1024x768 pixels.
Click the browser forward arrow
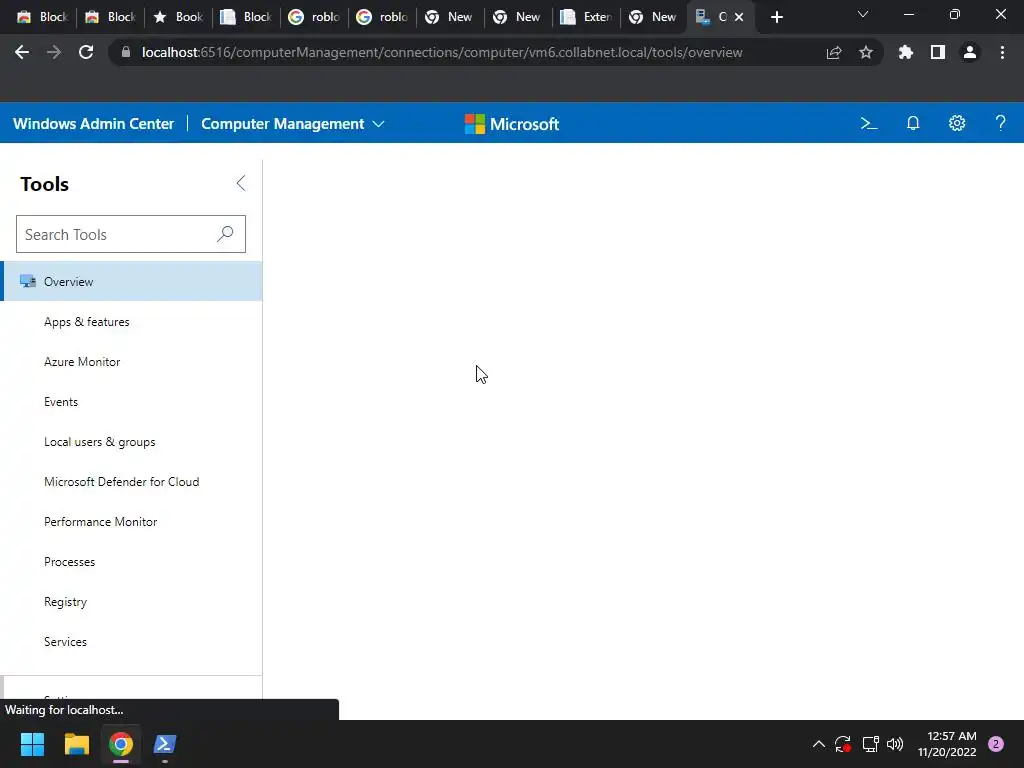coord(54,52)
